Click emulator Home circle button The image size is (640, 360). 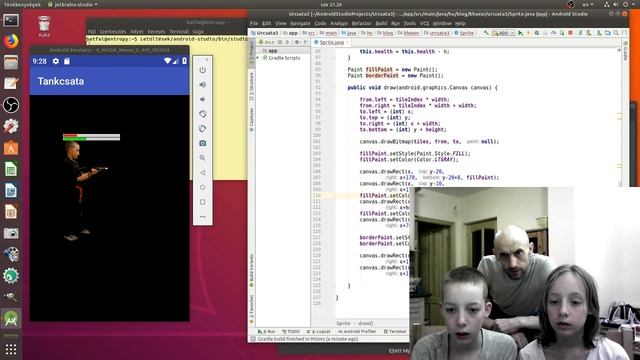coord(202,187)
